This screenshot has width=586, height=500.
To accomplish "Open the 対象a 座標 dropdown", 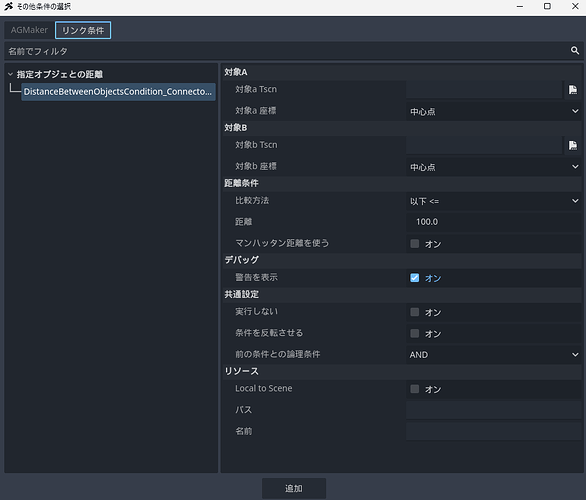I will pyautogui.click(x=493, y=111).
